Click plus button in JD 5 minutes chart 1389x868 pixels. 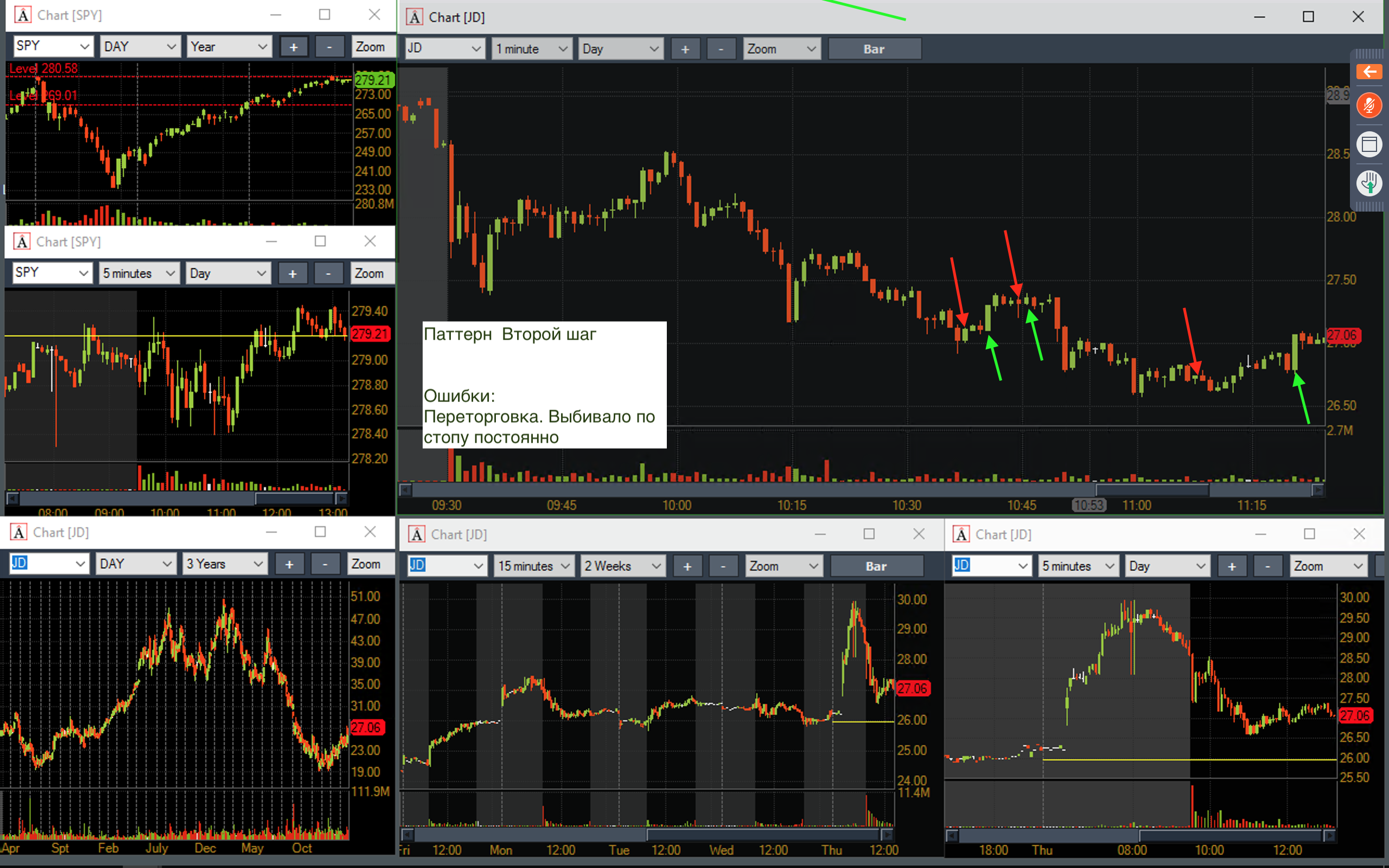coord(1232,566)
